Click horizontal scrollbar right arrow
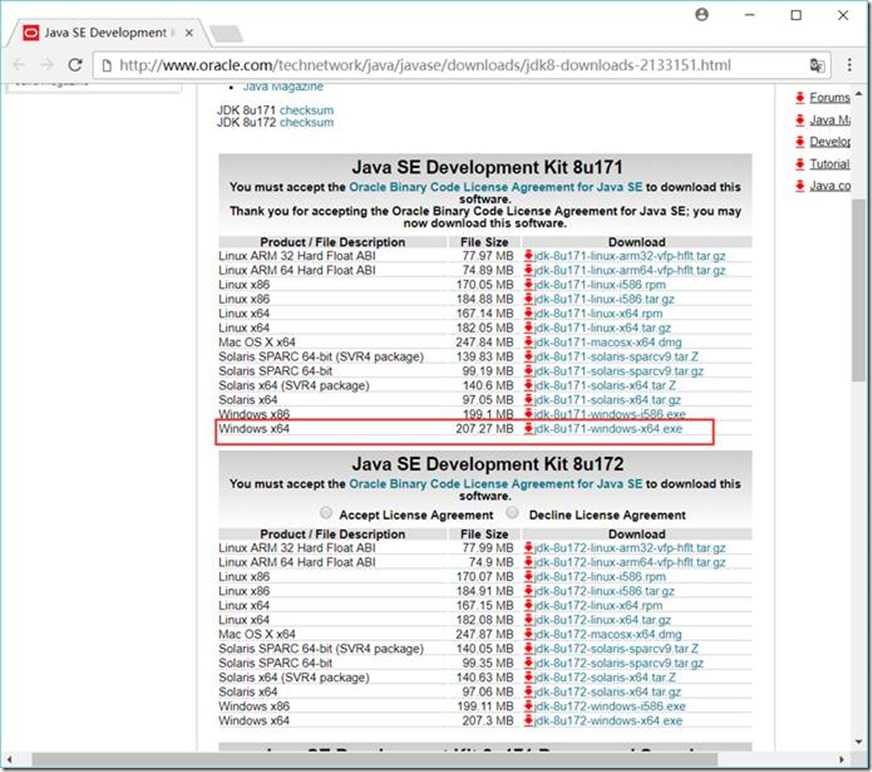The width and height of the screenshot is (872, 772). pos(841,759)
